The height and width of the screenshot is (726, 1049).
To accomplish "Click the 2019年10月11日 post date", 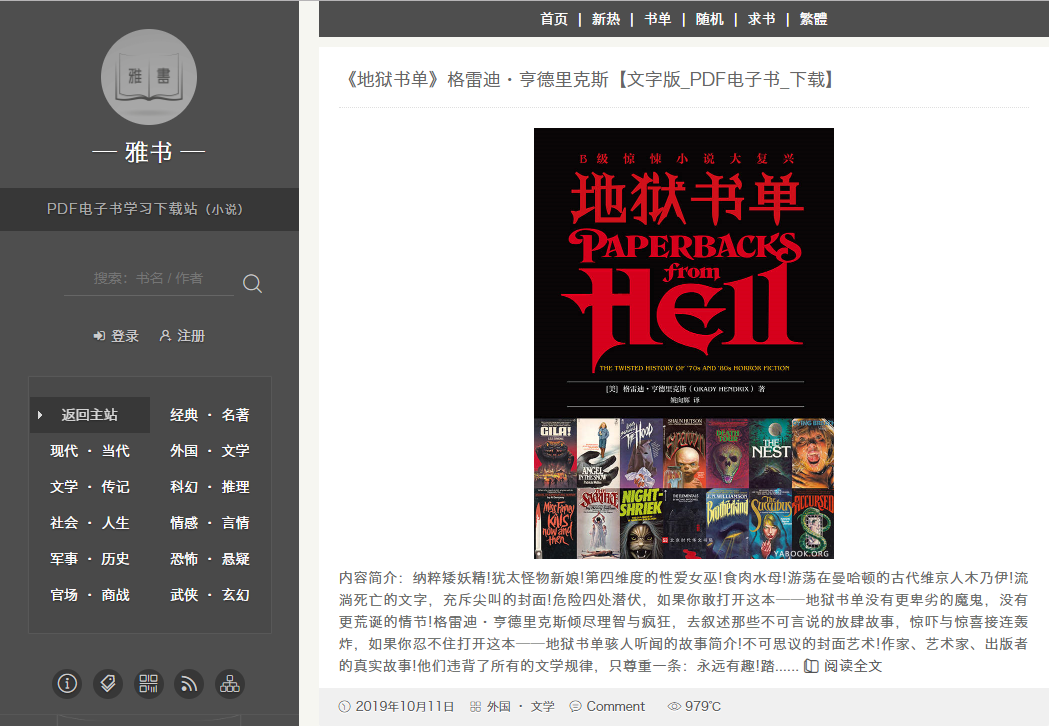I will click(x=397, y=707).
